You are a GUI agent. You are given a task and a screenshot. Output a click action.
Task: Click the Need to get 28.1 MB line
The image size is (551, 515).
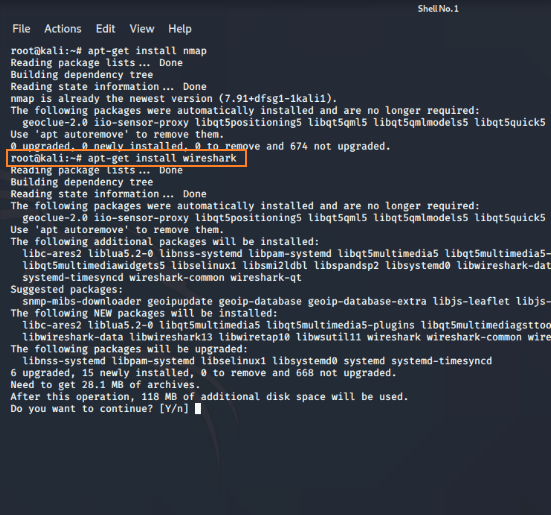click(105, 385)
